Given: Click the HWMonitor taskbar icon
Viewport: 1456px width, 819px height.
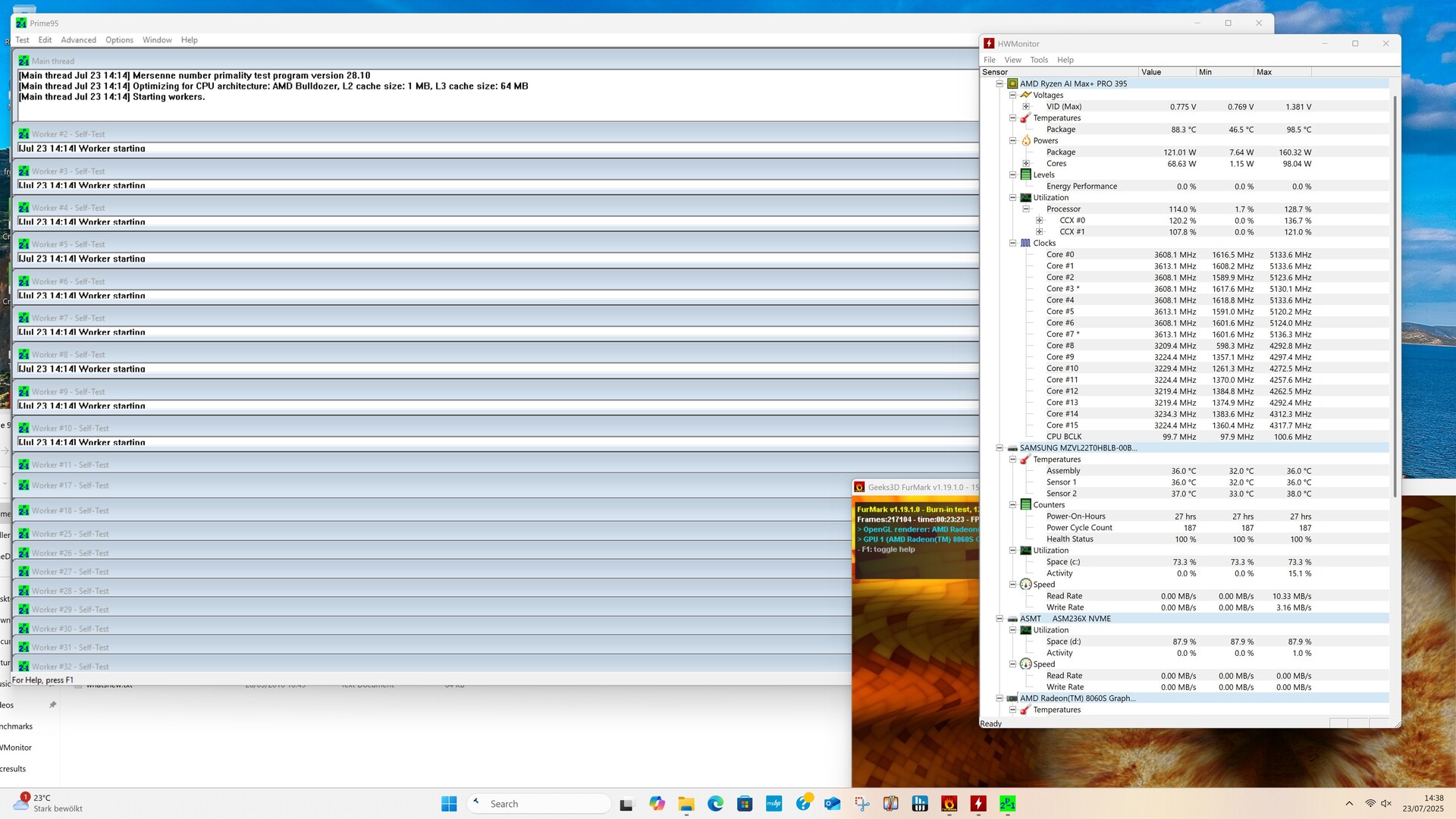Looking at the screenshot, I should click(x=978, y=804).
